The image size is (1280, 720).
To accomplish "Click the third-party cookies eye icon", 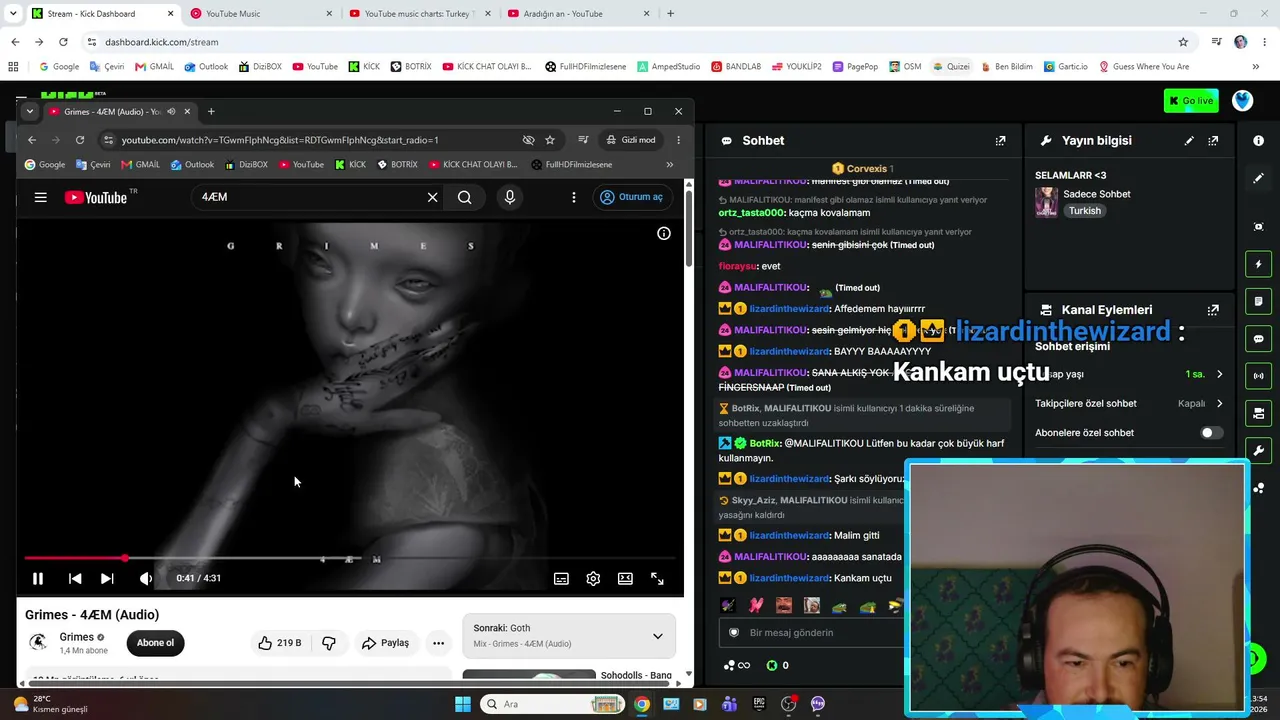I will 528,140.
